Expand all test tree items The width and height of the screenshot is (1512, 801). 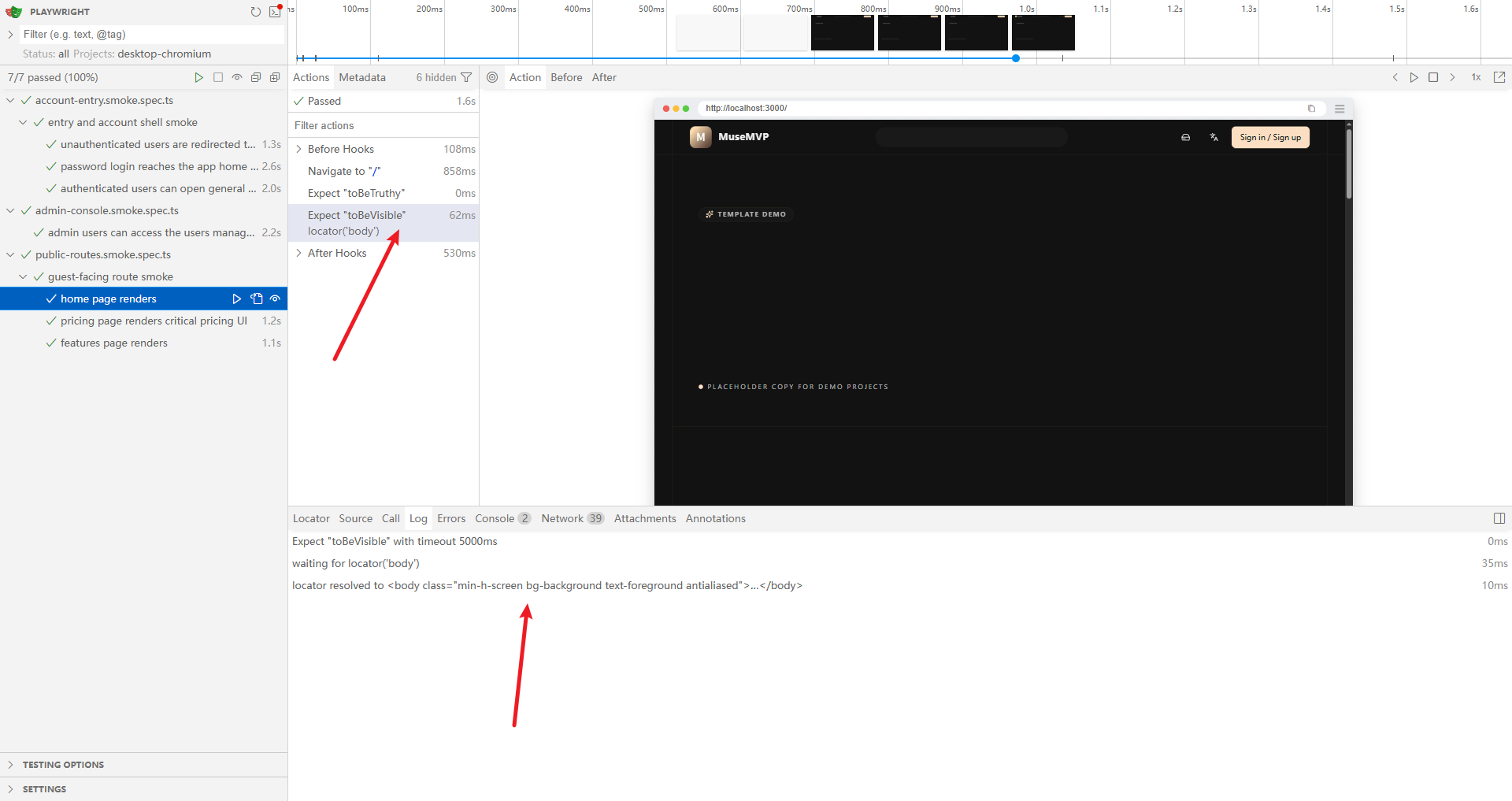pyautogui.click(x=275, y=77)
